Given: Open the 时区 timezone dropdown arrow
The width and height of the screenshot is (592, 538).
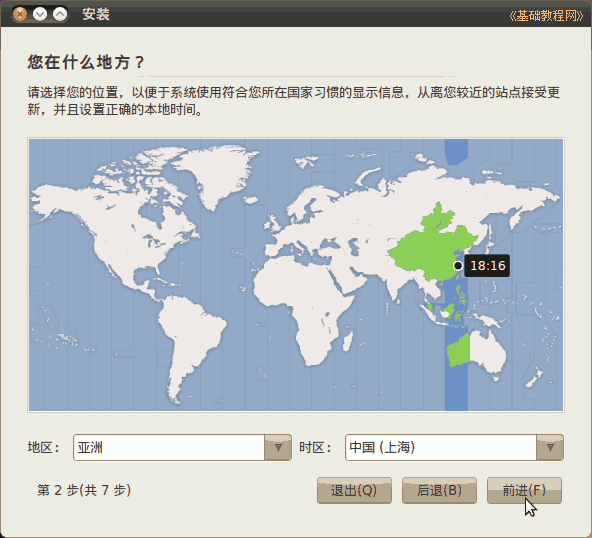Looking at the screenshot, I should point(550,447).
